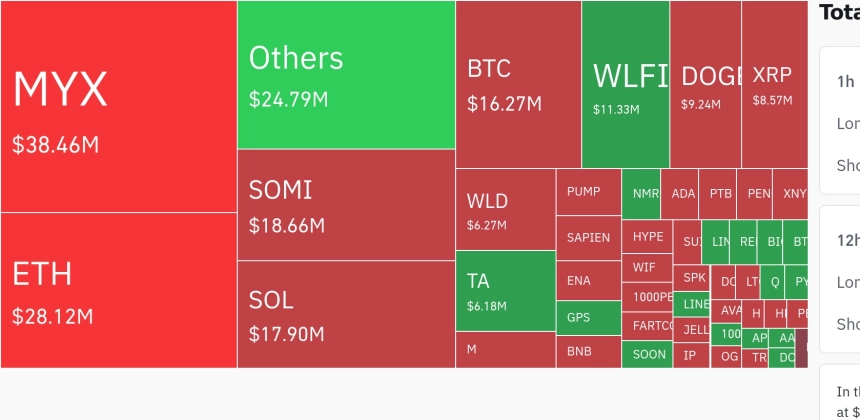Image resolution: width=860 pixels, height=420 pixels.
Task: Select the MYX $38.46M tile
Action: coord(118,106)
